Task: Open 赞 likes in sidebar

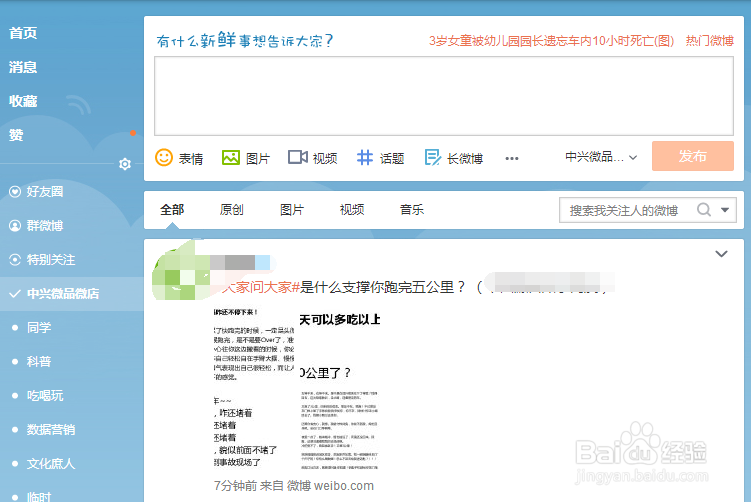Action: click(16, 135)
